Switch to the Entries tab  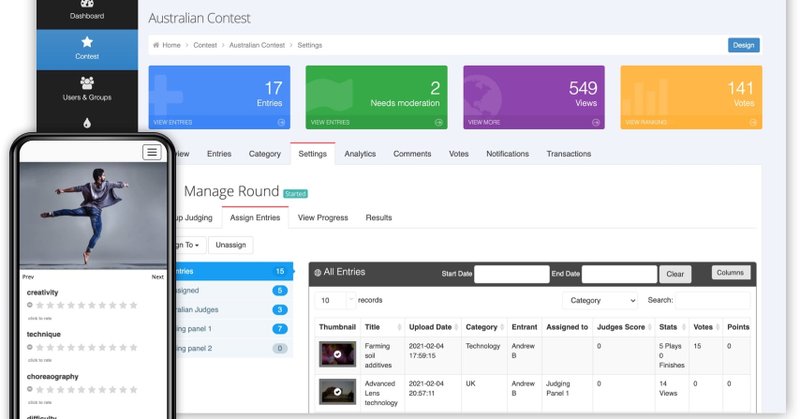point(219,154)
